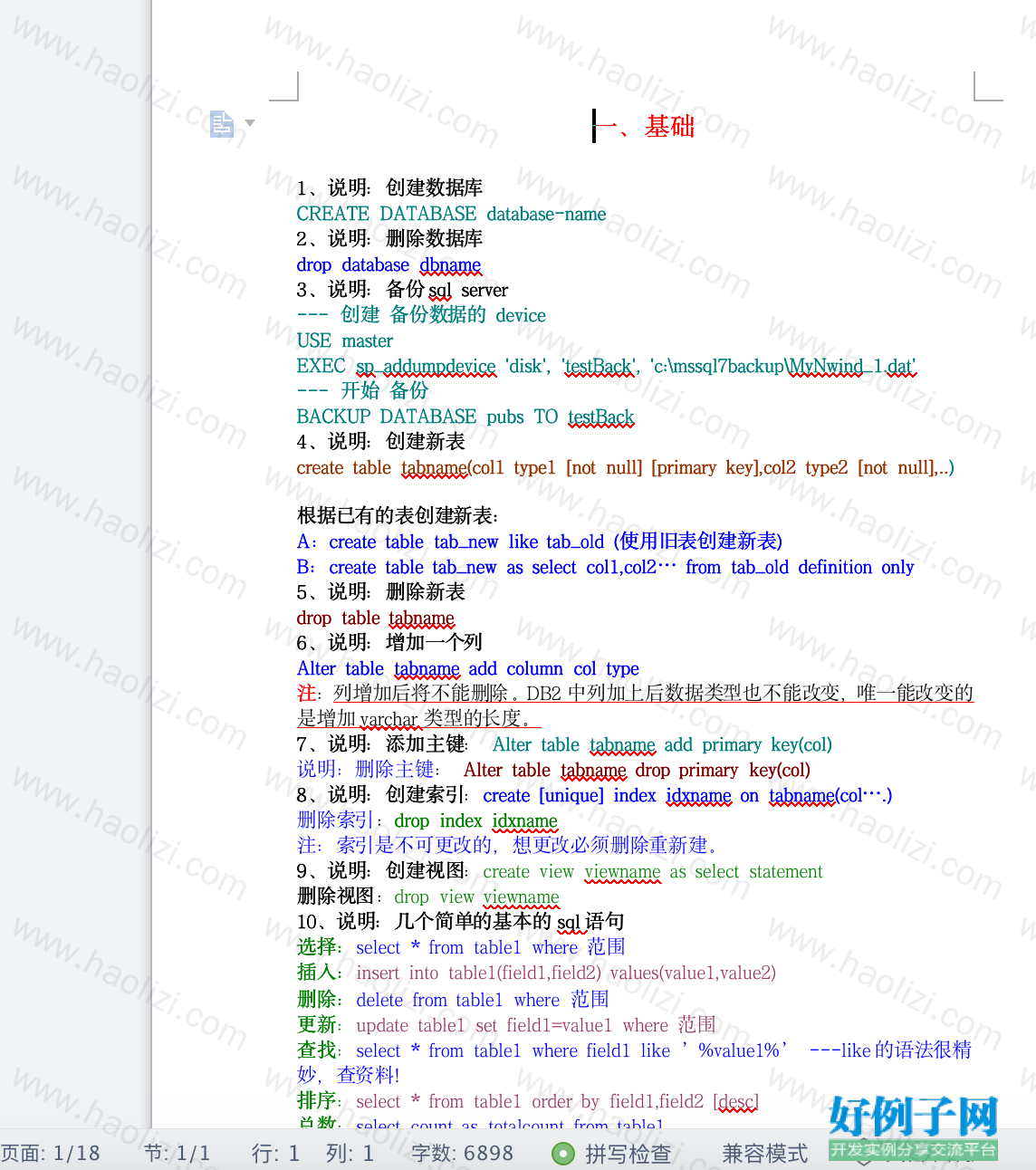
Task: Click line 10、说明：几个简单的基本的sql语句
Action: coord(460,921)
